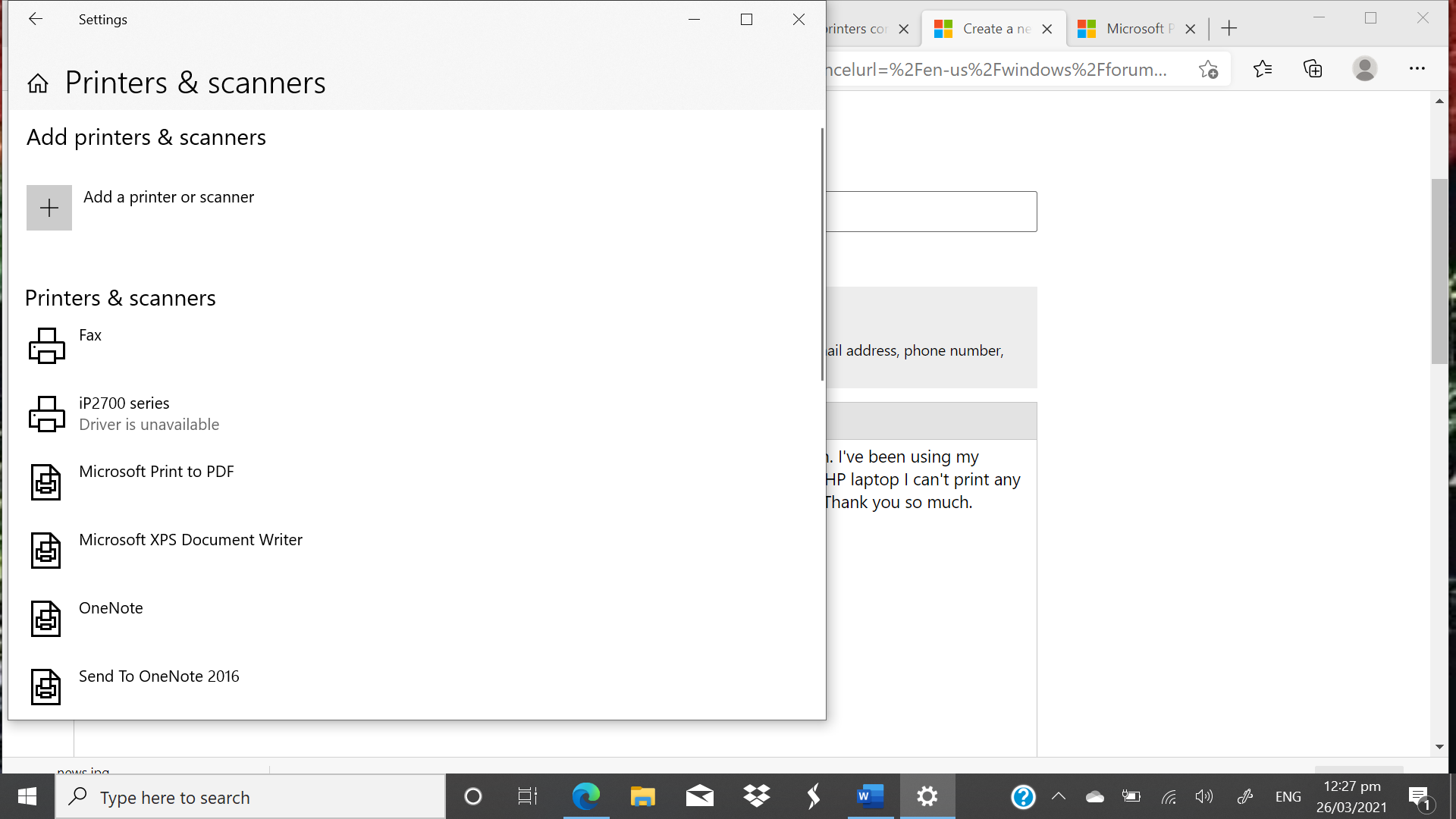Open Edge profile avatar
The height and width of the screenshot is (819, 1456).
point(1364,69)
